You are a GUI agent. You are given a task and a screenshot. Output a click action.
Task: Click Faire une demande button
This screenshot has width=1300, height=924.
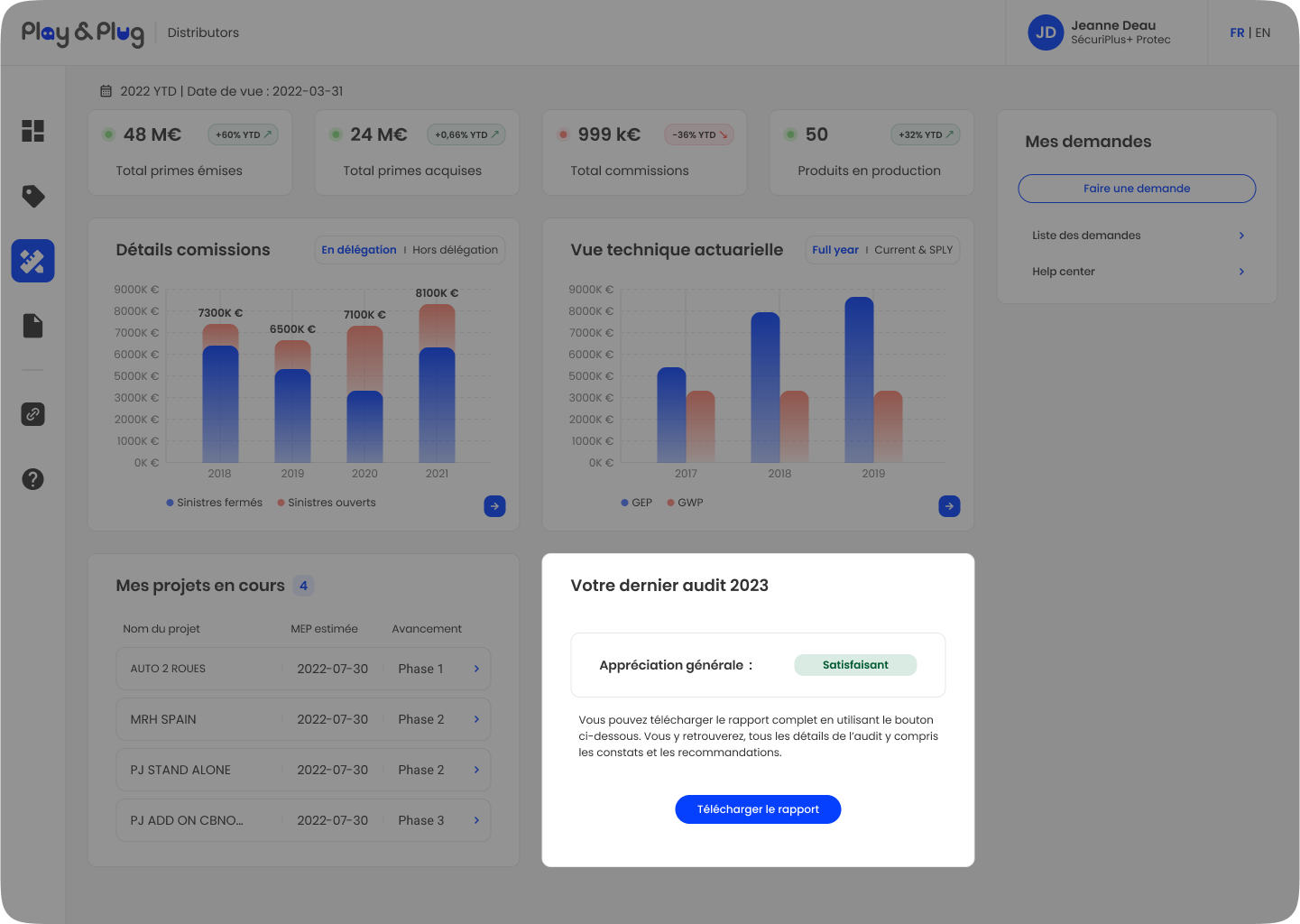coord(1137,189)
